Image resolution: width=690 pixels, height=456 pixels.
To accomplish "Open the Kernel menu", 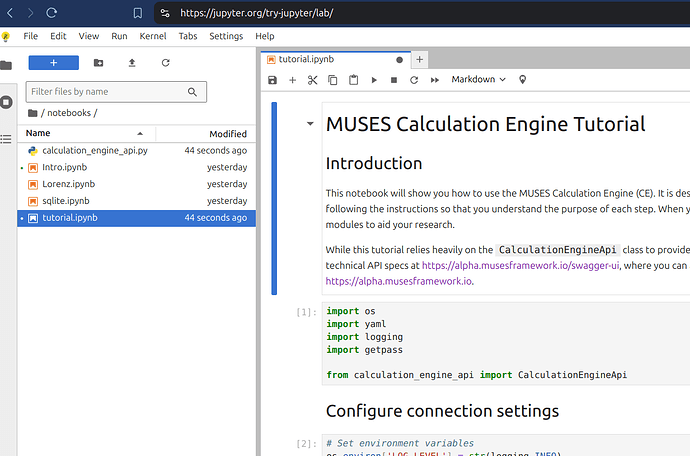I will pyautogui.click(x=153, y=36).
